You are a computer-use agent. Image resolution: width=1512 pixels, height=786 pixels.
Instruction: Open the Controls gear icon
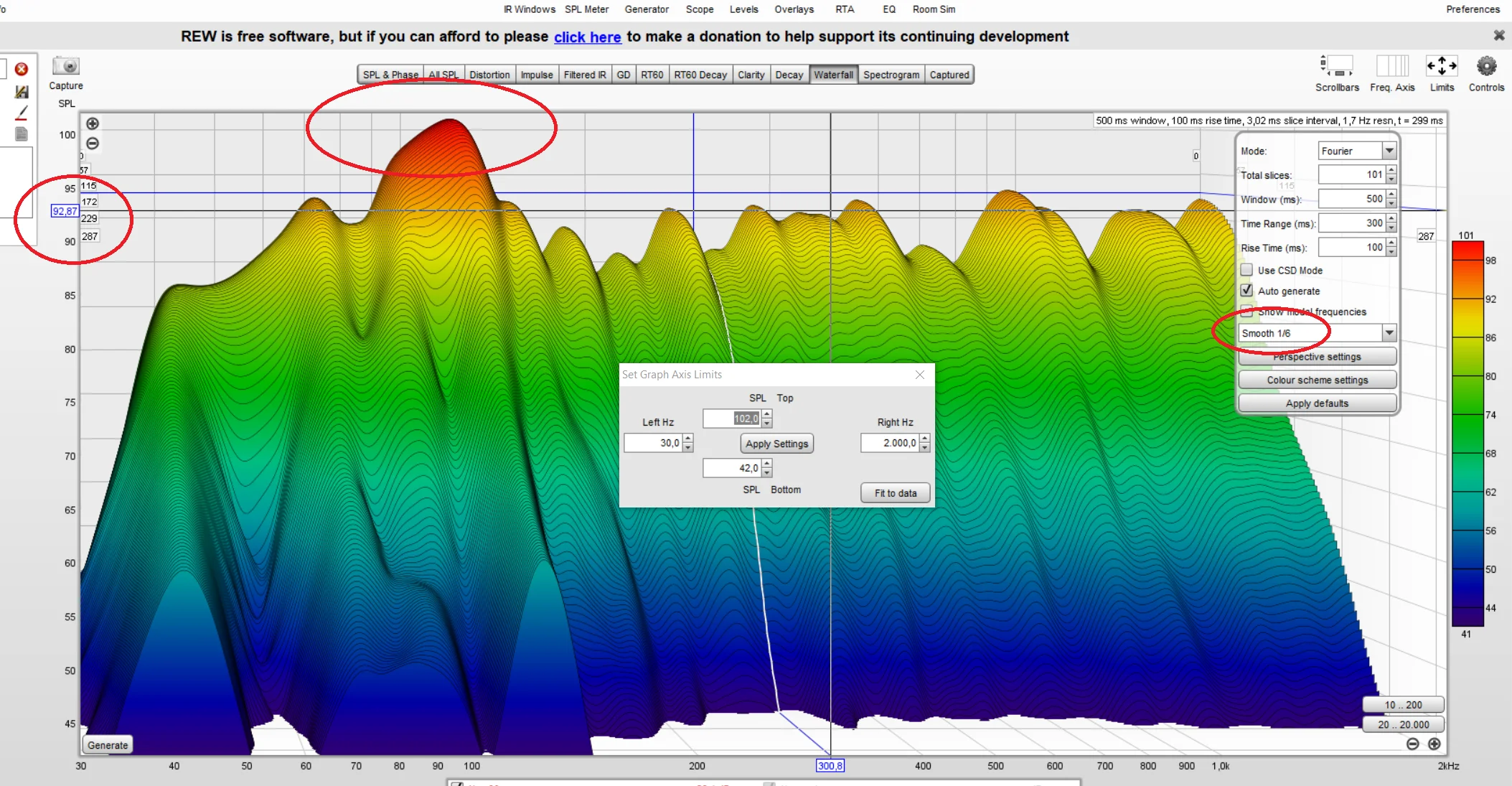(1486, 66)
